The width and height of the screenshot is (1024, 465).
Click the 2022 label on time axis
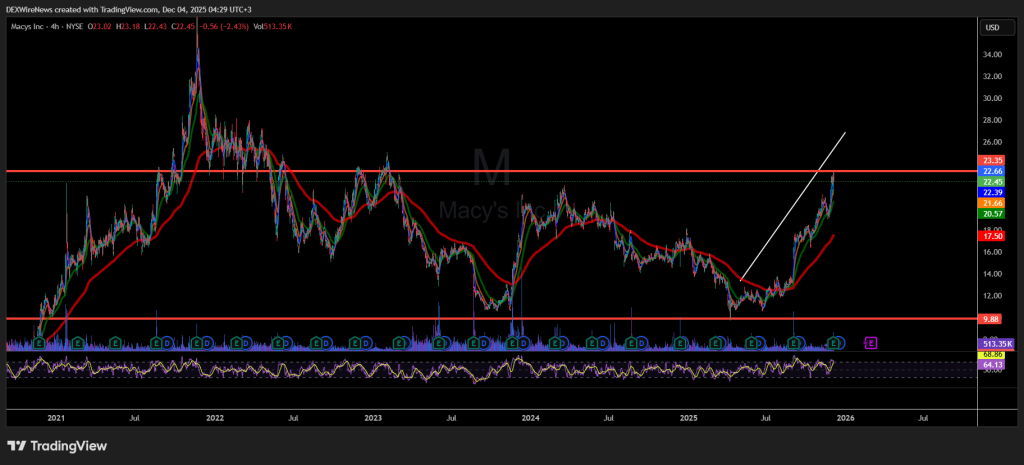[x=215, y=417]
